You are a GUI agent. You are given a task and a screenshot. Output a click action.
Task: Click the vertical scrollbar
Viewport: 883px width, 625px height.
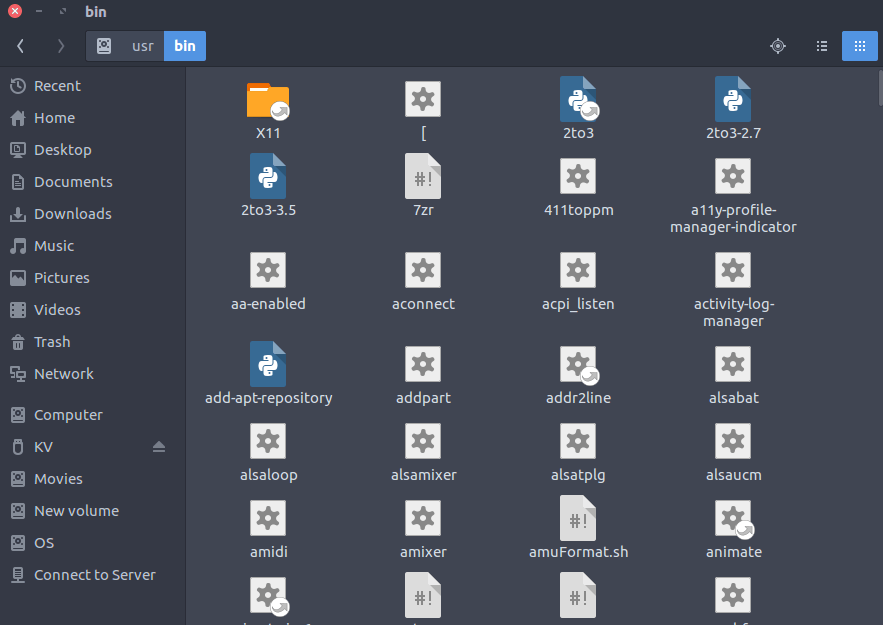pos(877,90)
